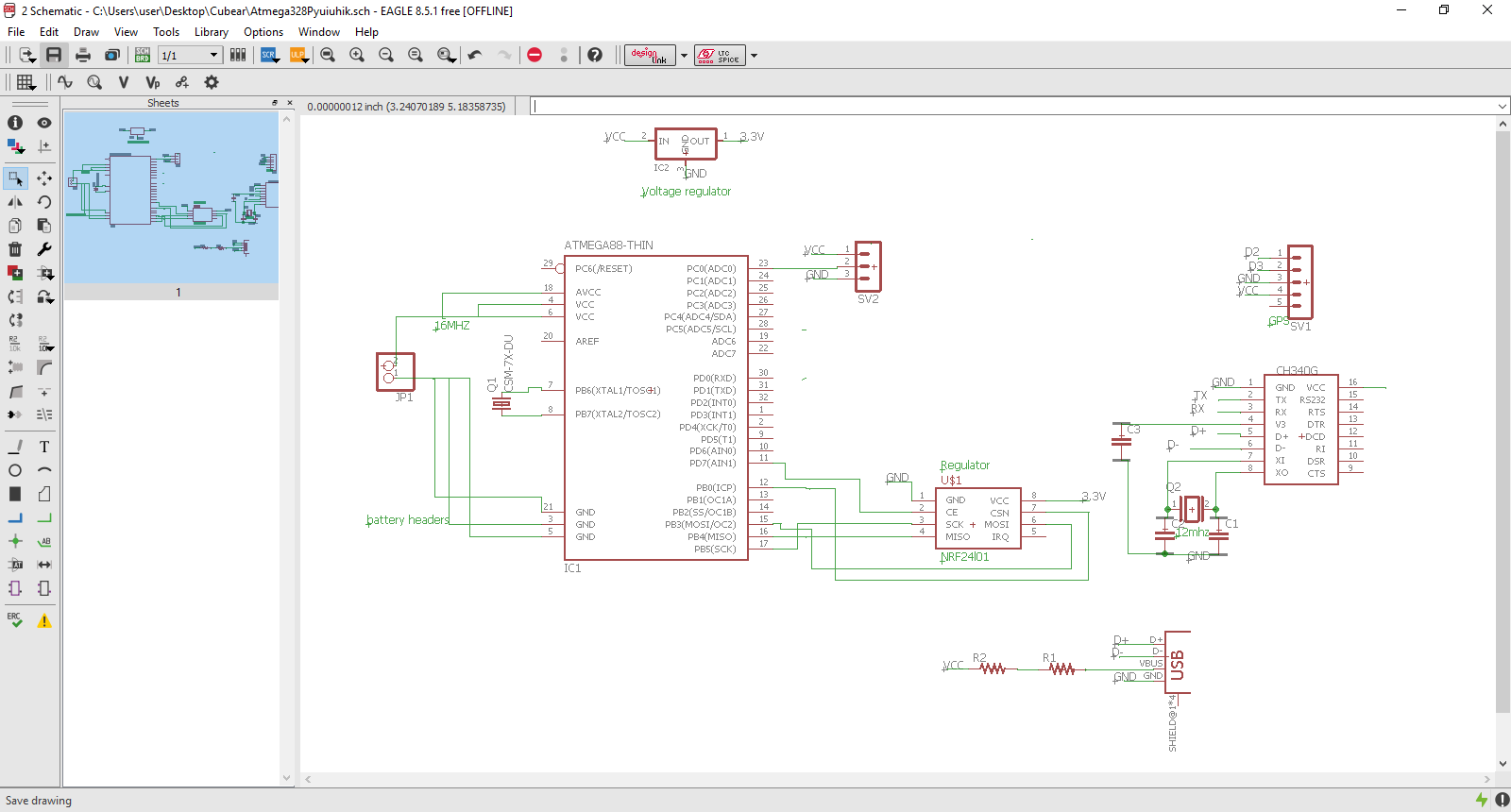This screenshot has height=812, width=1511.
Task: Open the Library menu
Action: (x=211, y=32)
